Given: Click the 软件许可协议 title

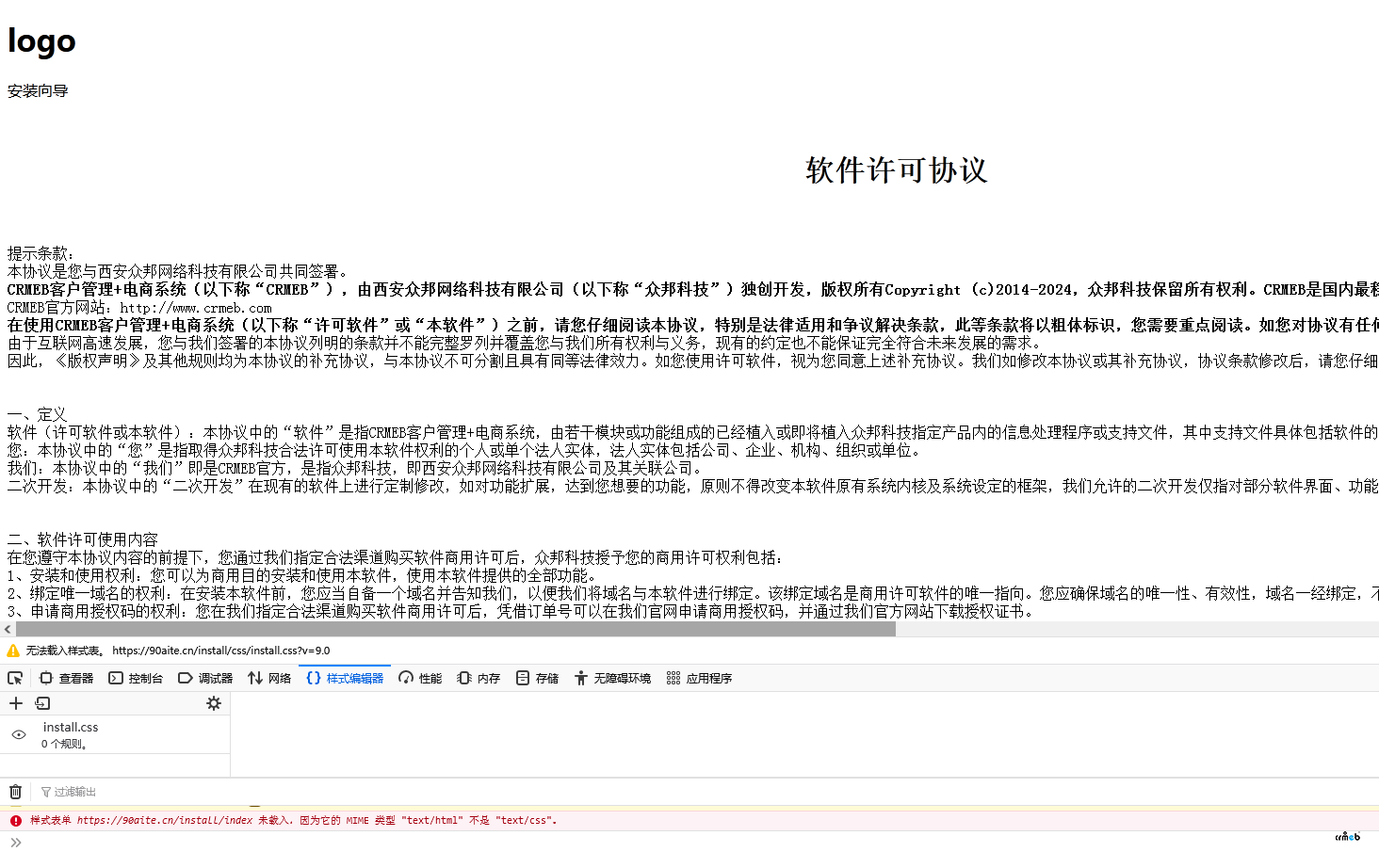Looking at the screenshot, I should pos(897,170).
